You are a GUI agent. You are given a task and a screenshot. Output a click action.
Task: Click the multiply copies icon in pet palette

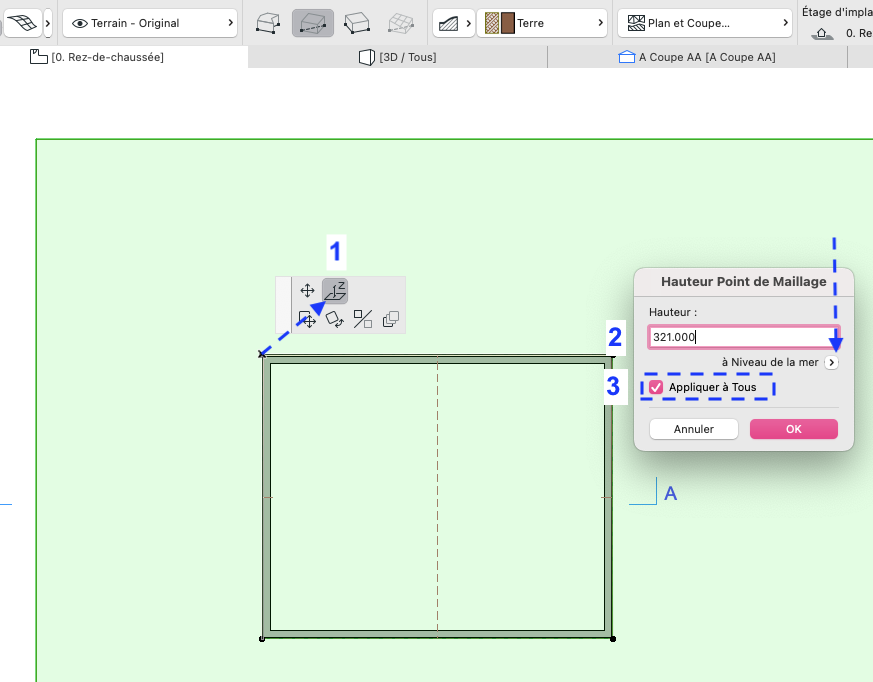click(391, 320)
